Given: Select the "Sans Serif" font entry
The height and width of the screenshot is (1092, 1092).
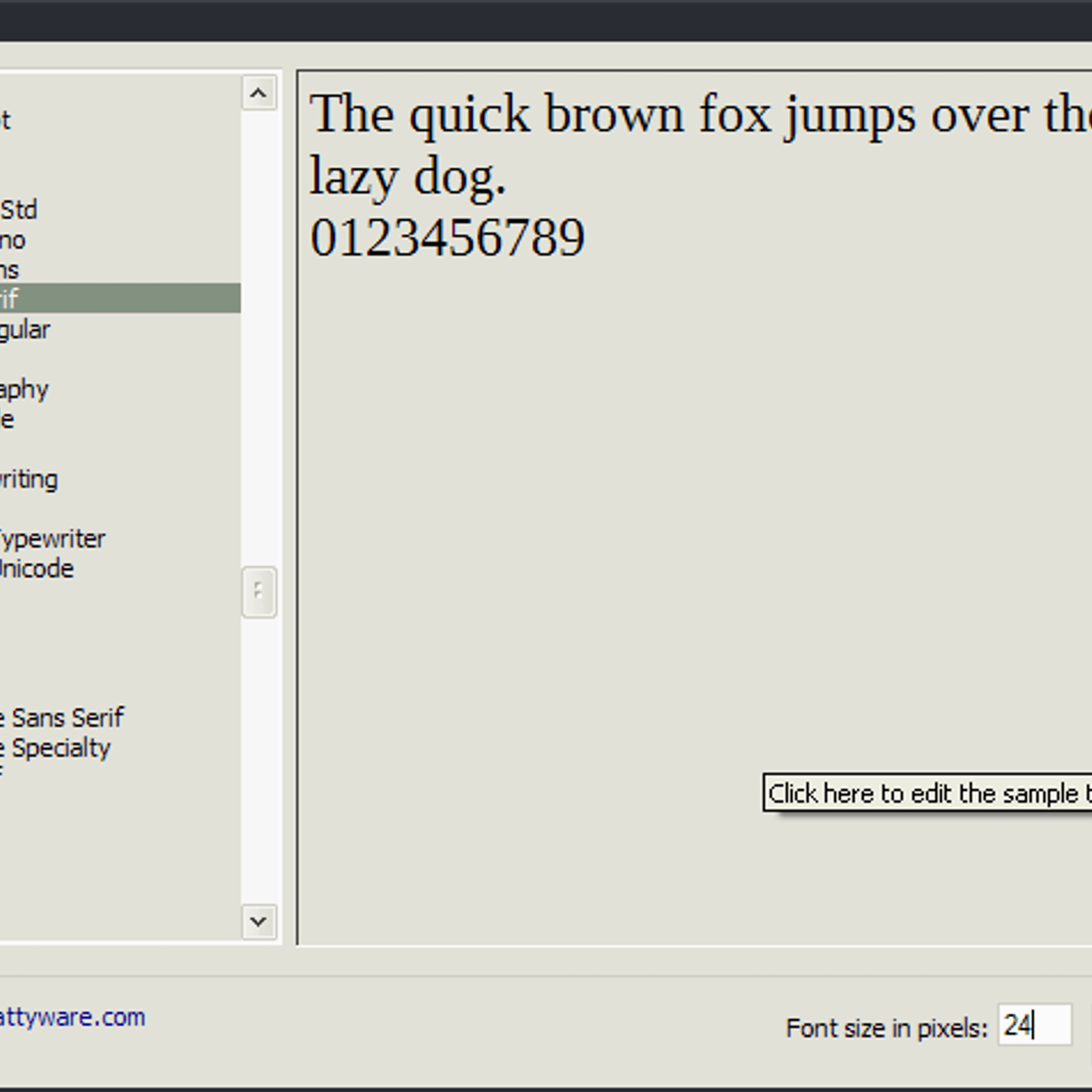Looking at the screenshot, I should [x=63, y=718].
